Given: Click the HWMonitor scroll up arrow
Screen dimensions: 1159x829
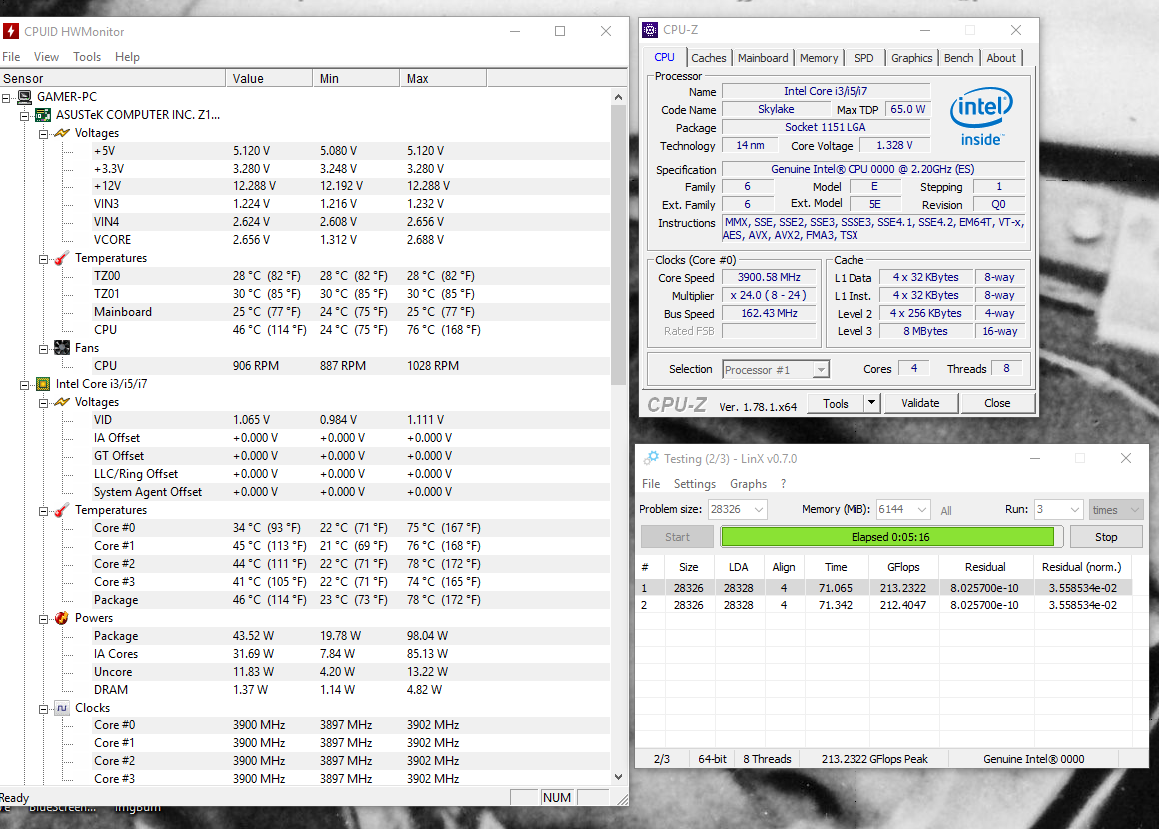Looking at the screenshot, I should pos(618,97).
